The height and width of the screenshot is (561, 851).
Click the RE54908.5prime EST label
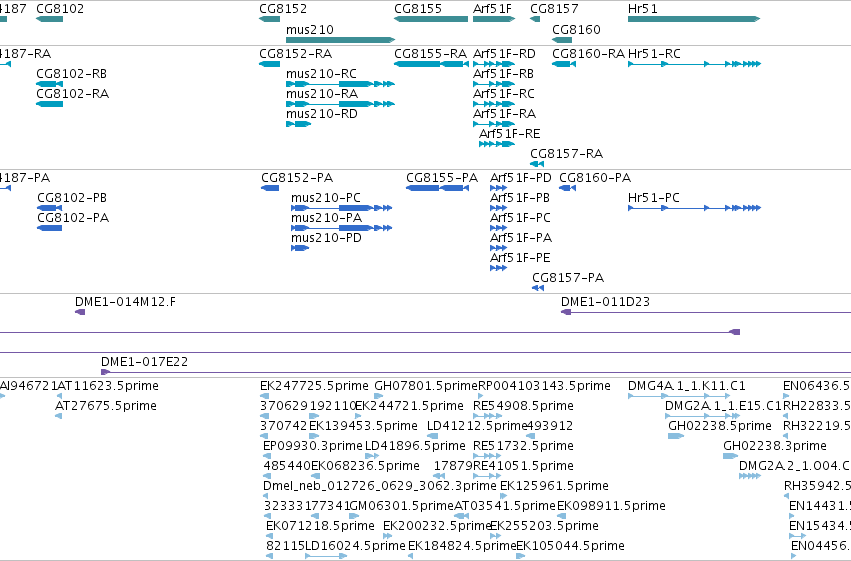pos(523,406)
